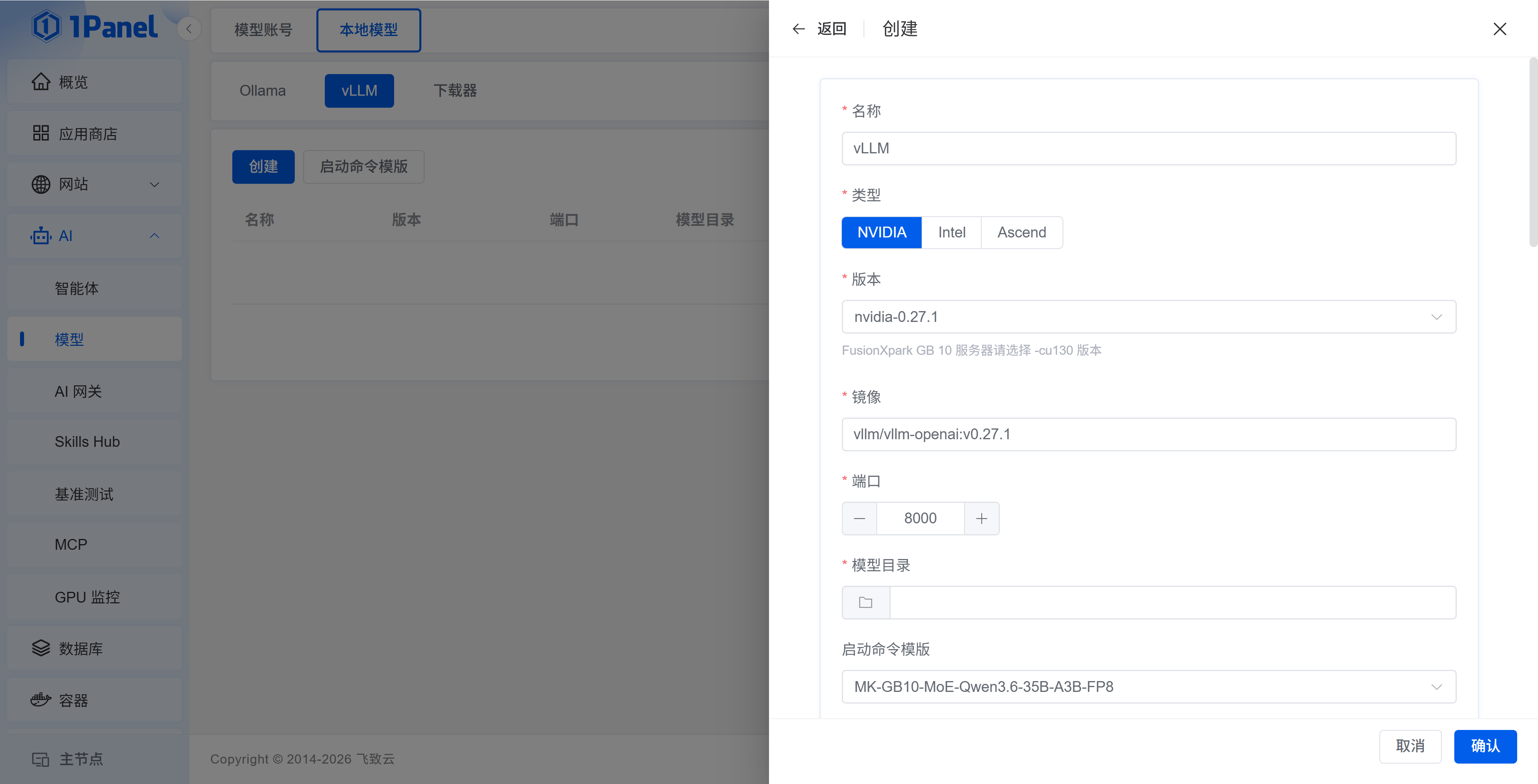
Task: Switch to 模型账号 tab
Action: tap(263, 30)
